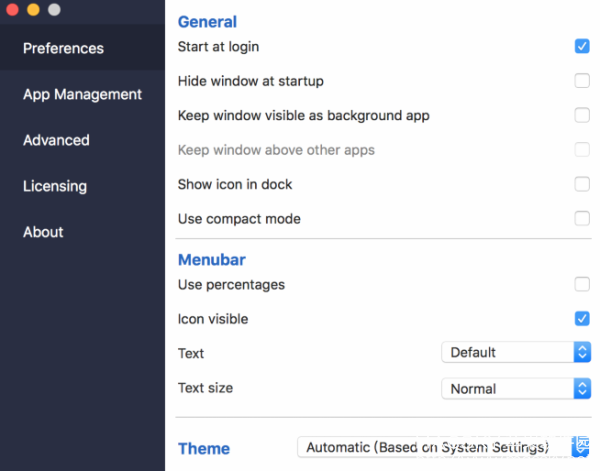Open the Text dropdown showing Default

click(516, 352)
